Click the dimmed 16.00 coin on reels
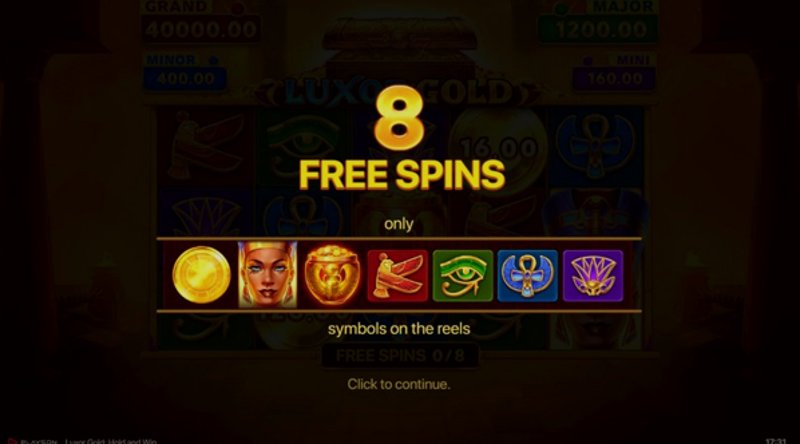The width and height of the screenshot is (800, 444). coord(499,149)
